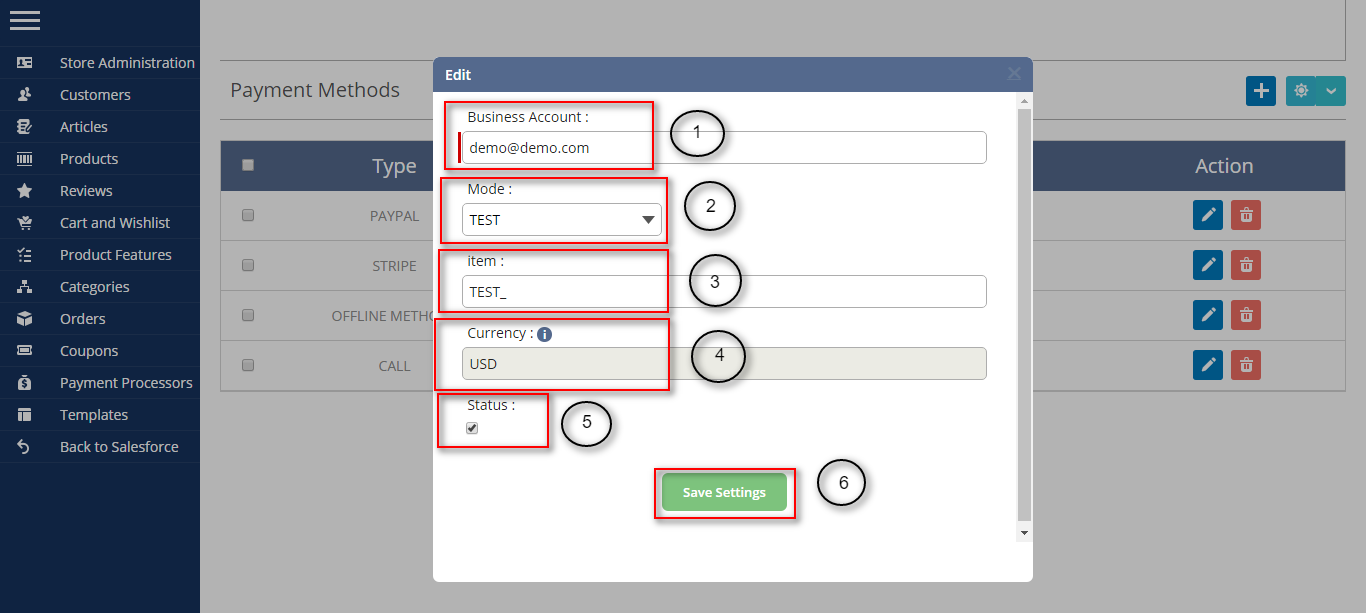This screenshot has height=613, width=1366.
Task: Click delete trash icon for STRIPE row
Action: pos(1246,265)
